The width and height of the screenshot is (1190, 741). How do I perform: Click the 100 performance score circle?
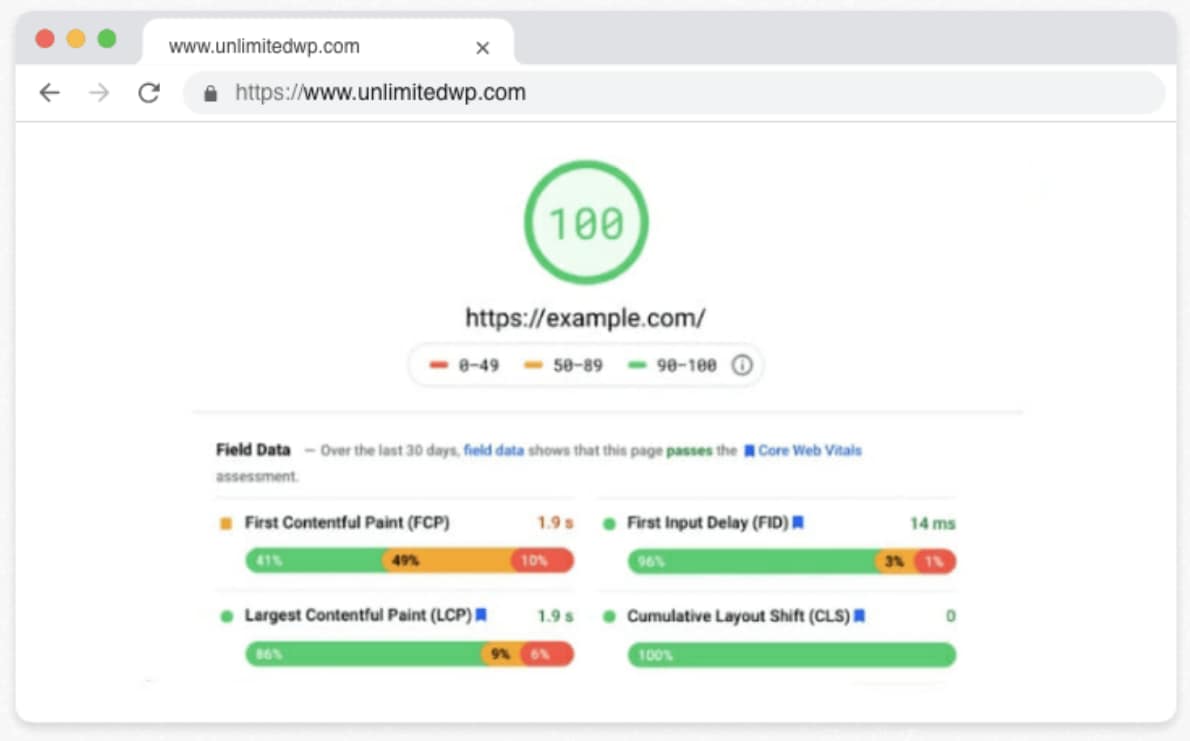point(586,222)
